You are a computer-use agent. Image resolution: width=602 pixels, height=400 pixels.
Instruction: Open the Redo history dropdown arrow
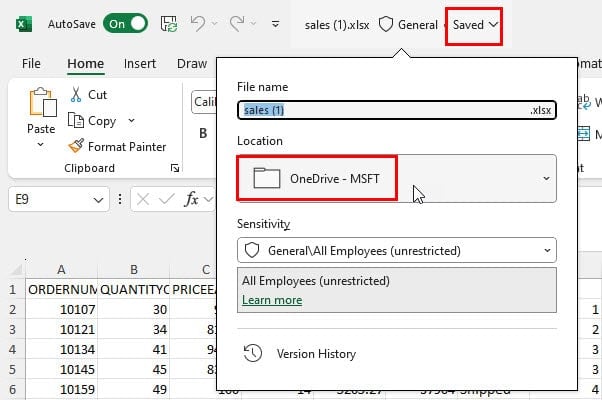pos(253,24)
